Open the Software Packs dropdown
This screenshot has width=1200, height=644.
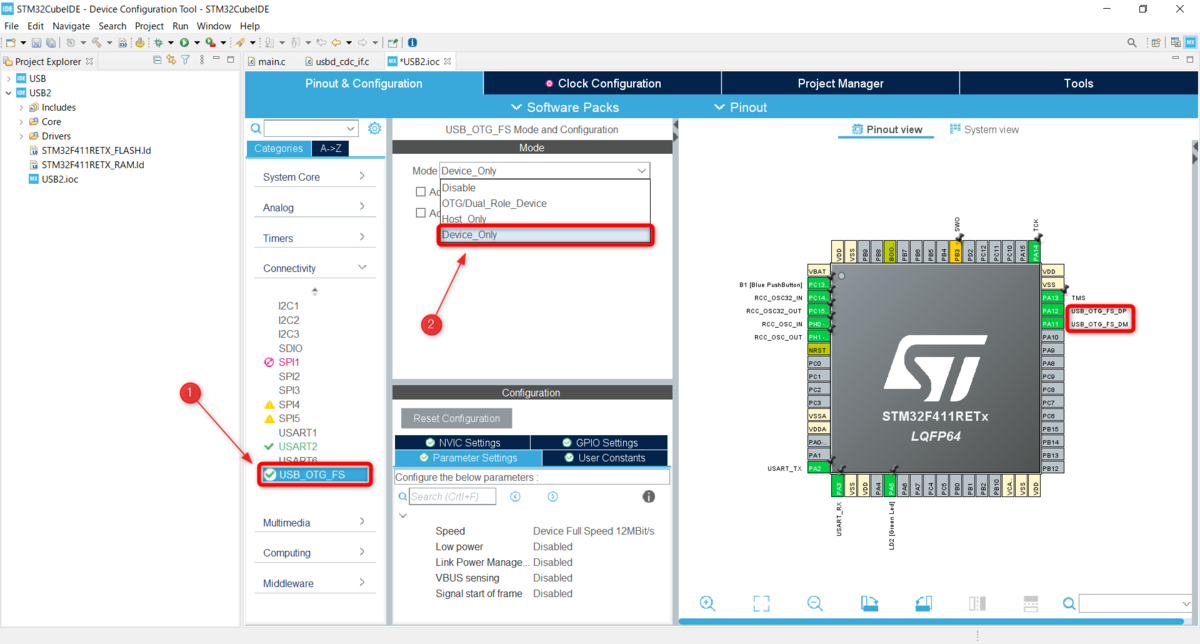point(565,107)
